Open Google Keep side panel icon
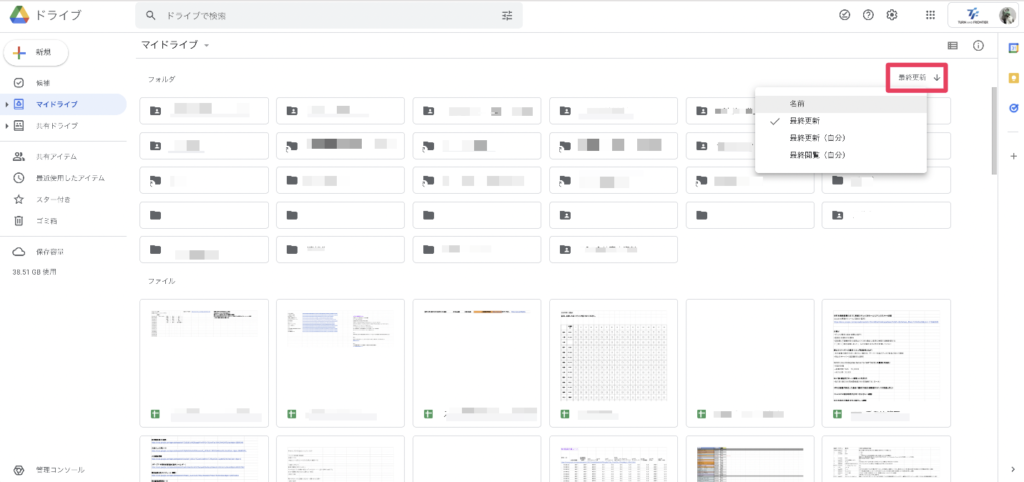The height and width of the screenshot is (482, 1024). [1014, 78]
